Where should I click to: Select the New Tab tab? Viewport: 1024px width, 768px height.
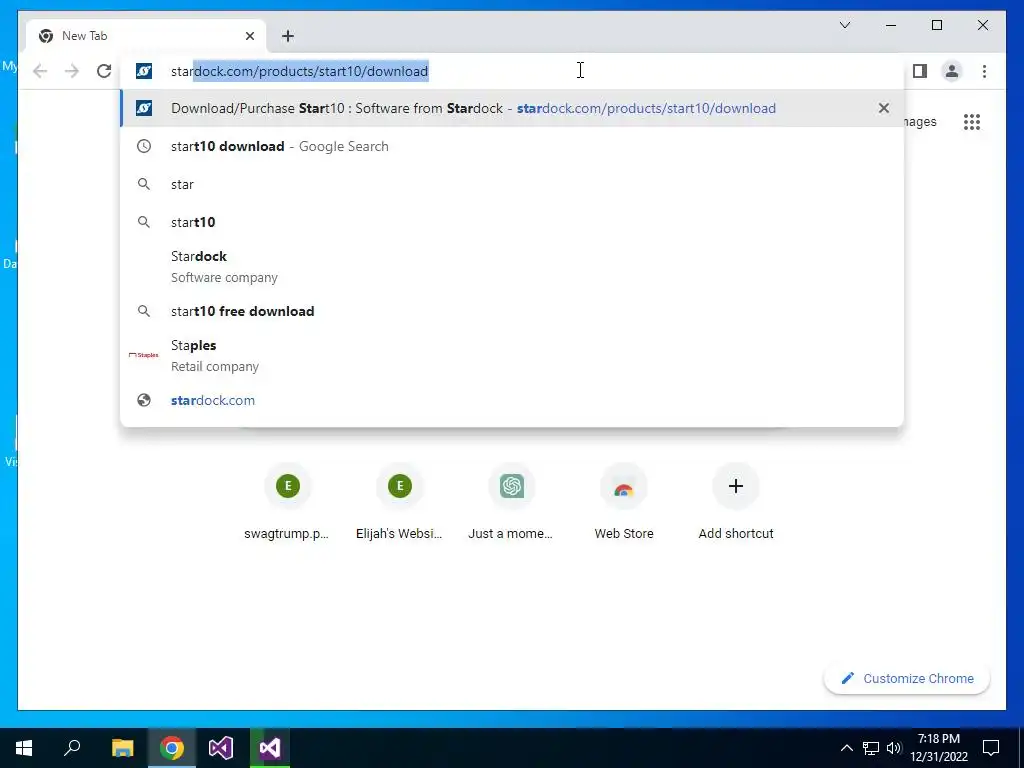tap(146, 36)
